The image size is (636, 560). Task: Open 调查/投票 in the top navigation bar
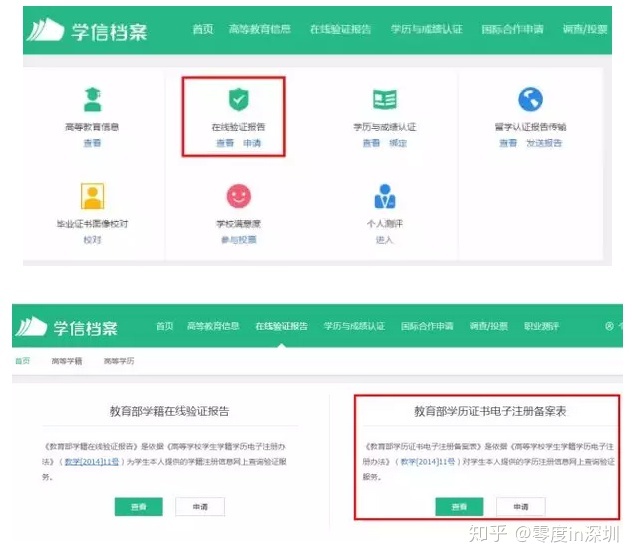(584, 29)
